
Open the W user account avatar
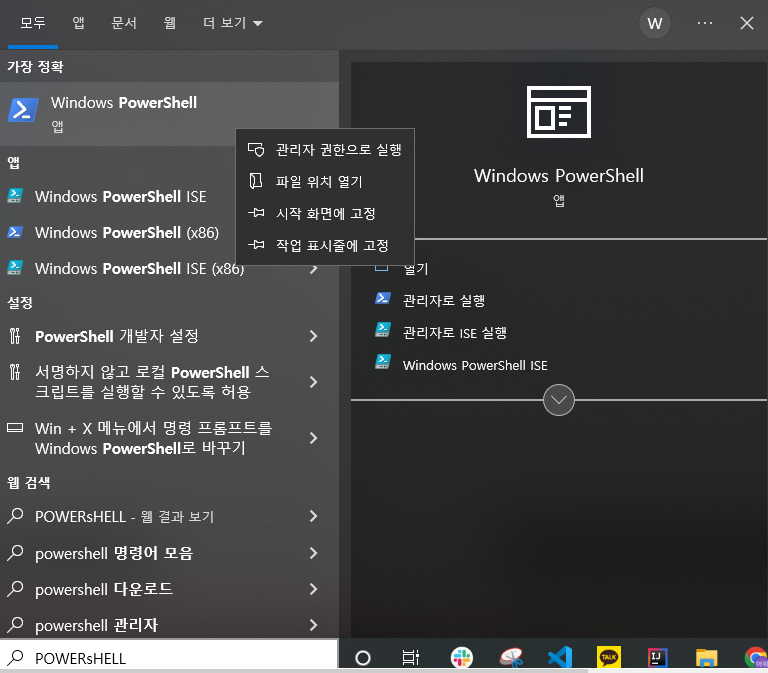[x=654, y=23]
